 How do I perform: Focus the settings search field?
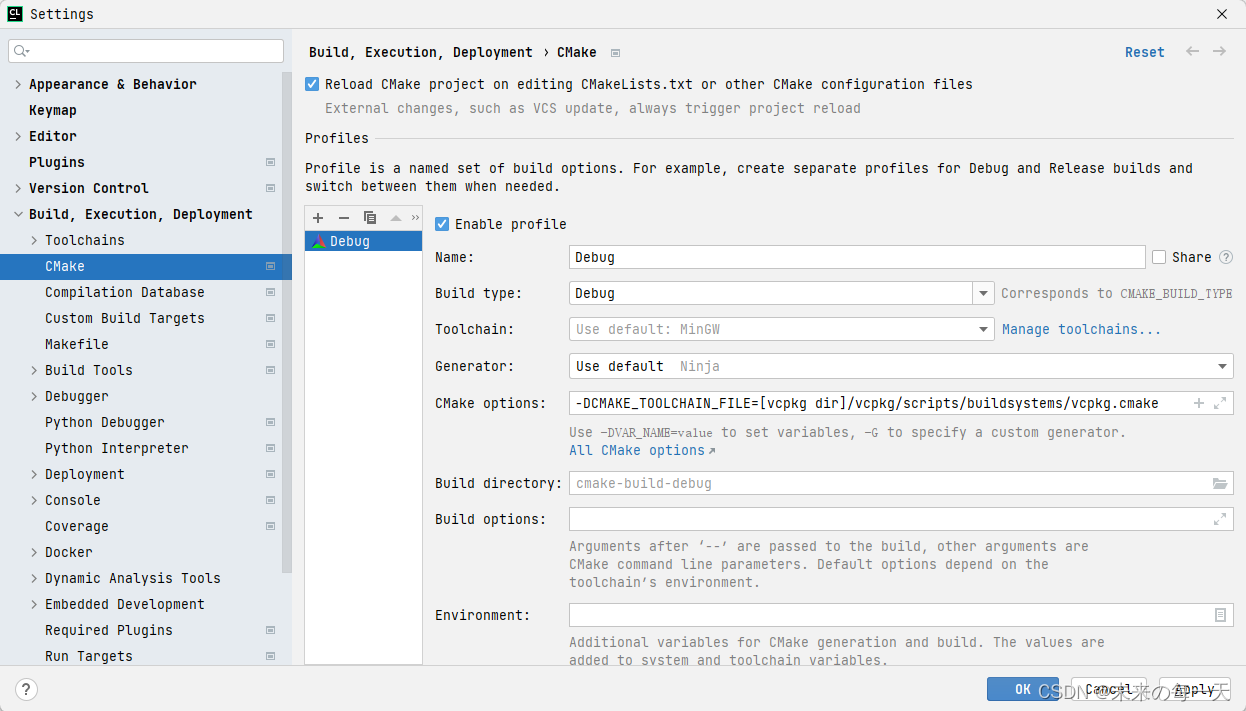click(146, 51)
